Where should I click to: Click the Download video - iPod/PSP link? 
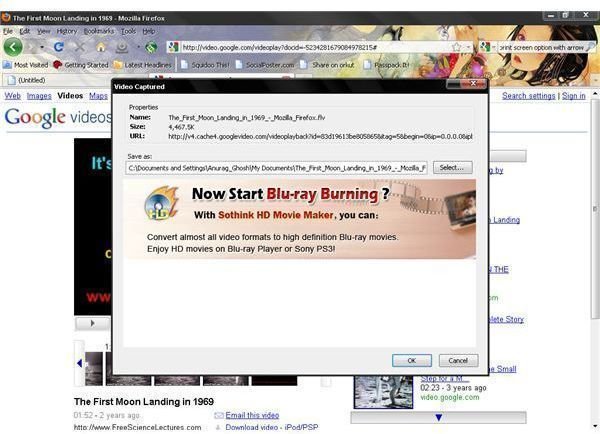272,427
